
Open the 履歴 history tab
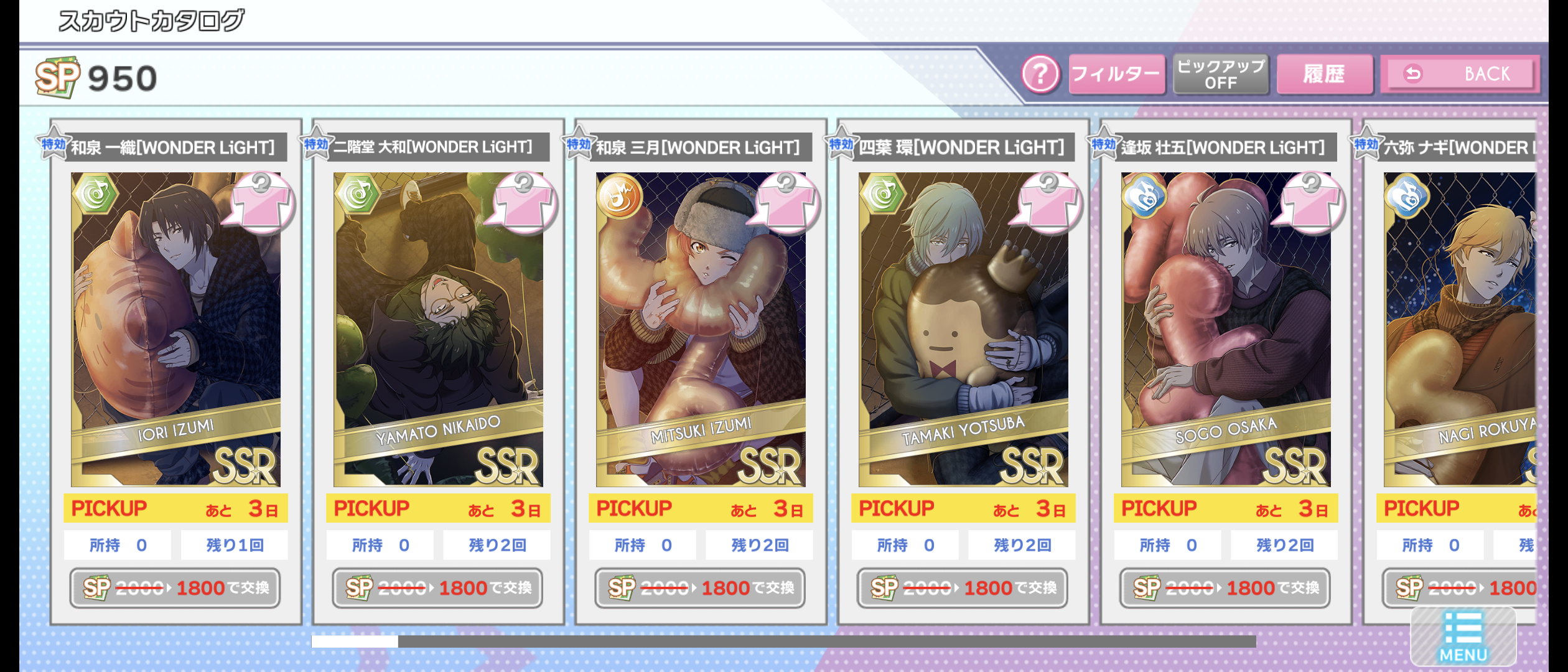[x=1324, y=74]
